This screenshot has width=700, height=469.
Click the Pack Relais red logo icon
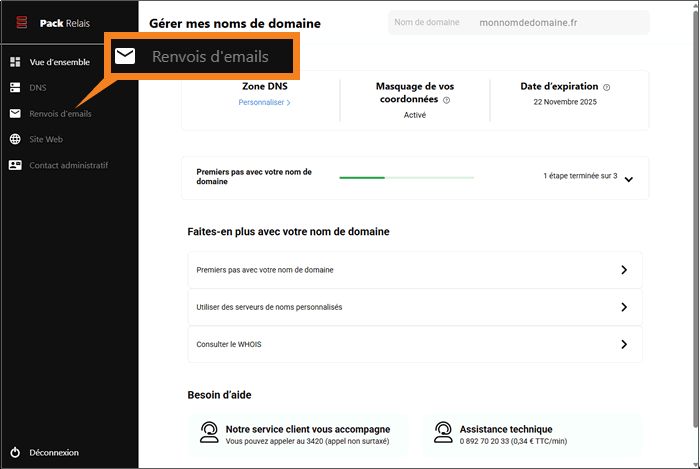point(21,22)
